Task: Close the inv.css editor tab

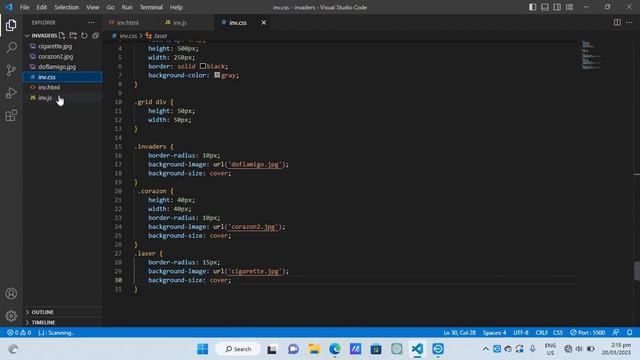Action: coord(264,22)
